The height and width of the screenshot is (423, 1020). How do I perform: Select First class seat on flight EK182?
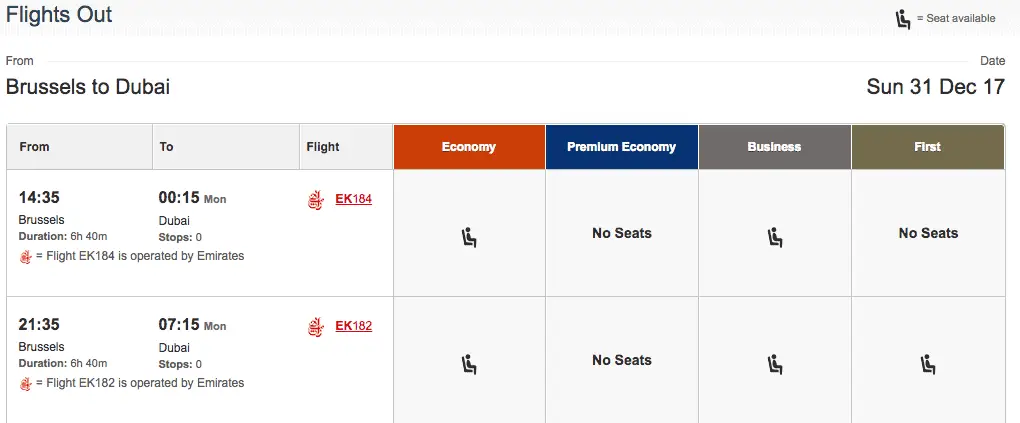[928, 364]
